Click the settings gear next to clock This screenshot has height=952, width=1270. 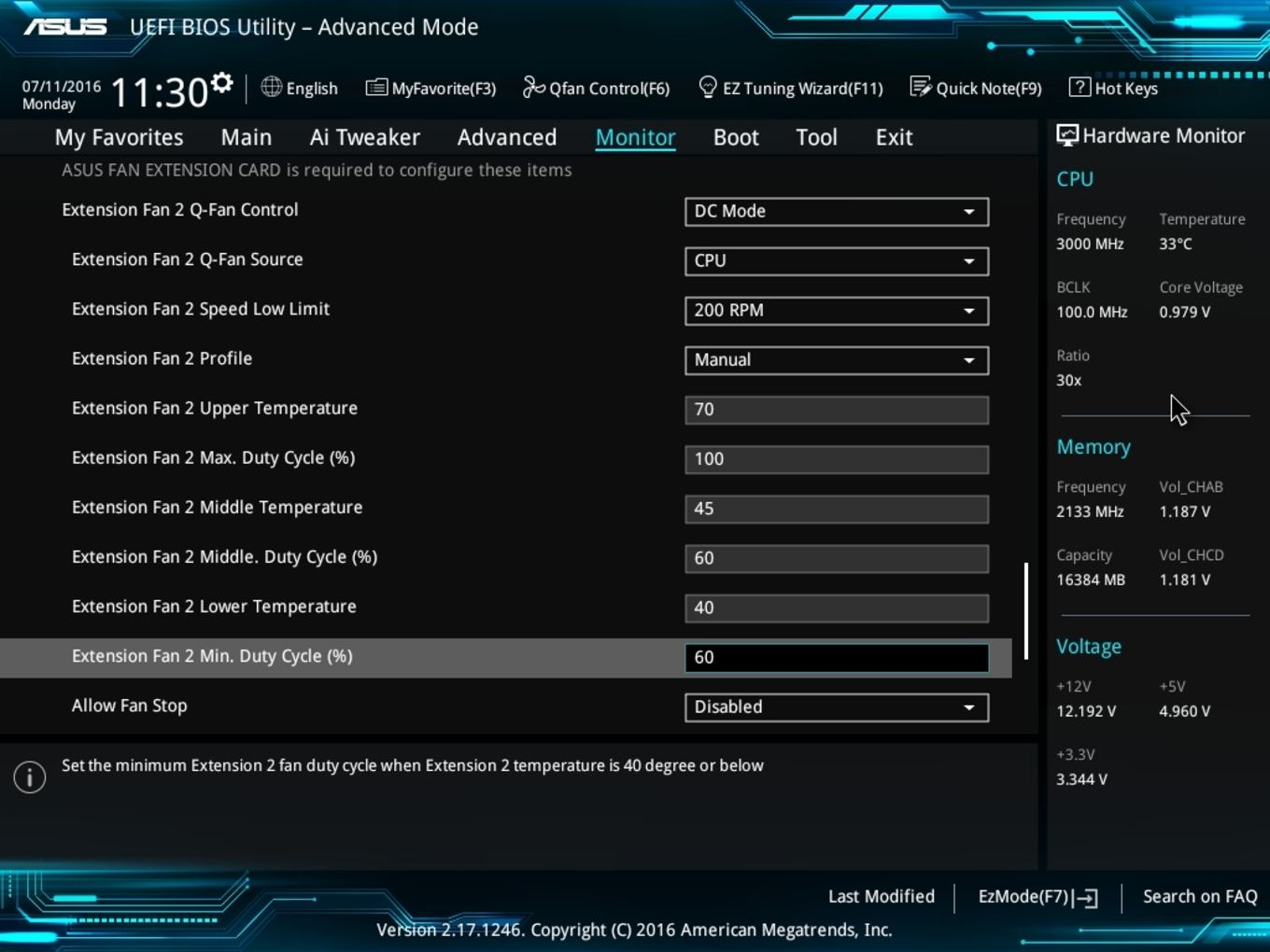[x=221, y=83]
